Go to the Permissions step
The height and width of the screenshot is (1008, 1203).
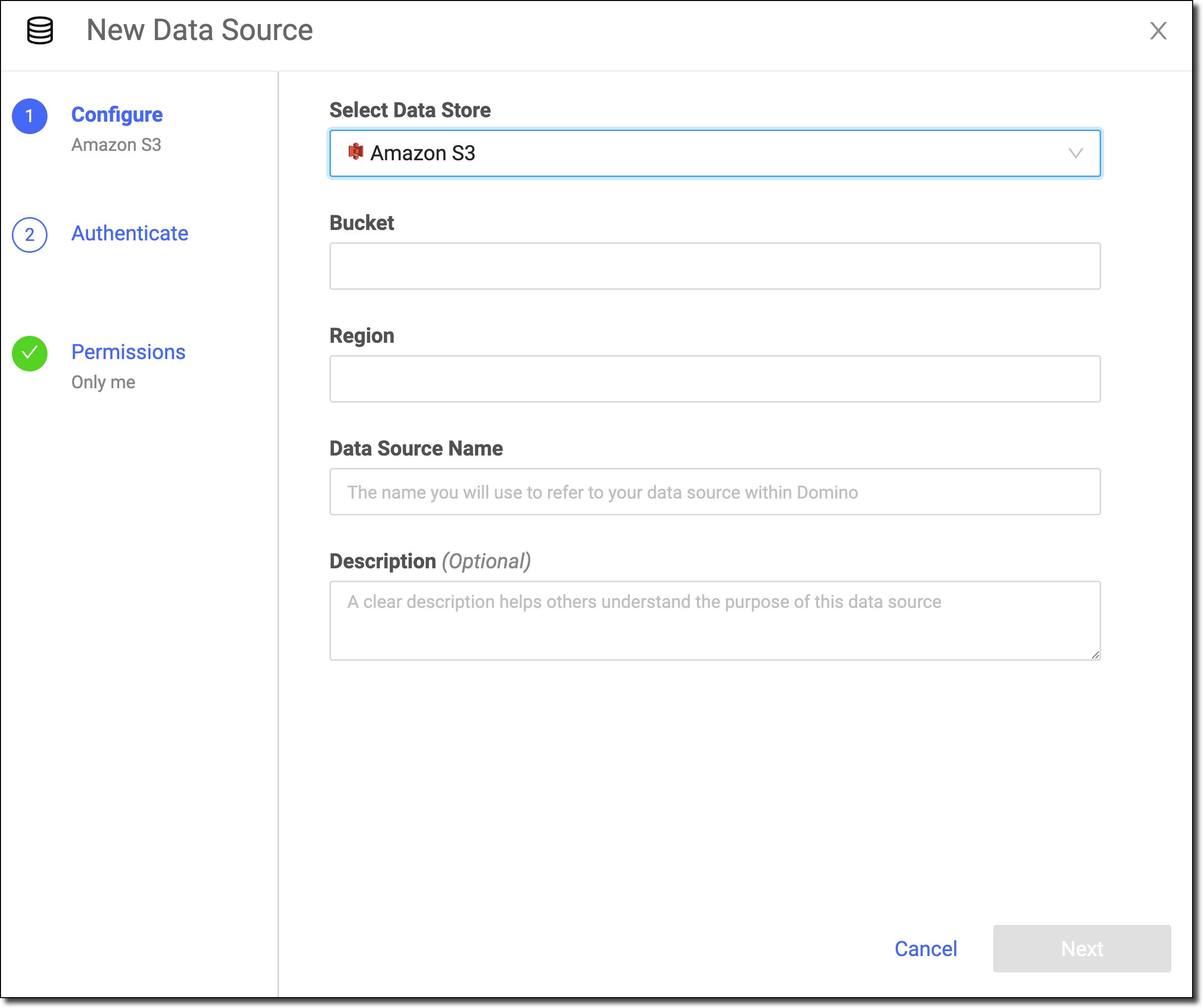pos(128,352)
